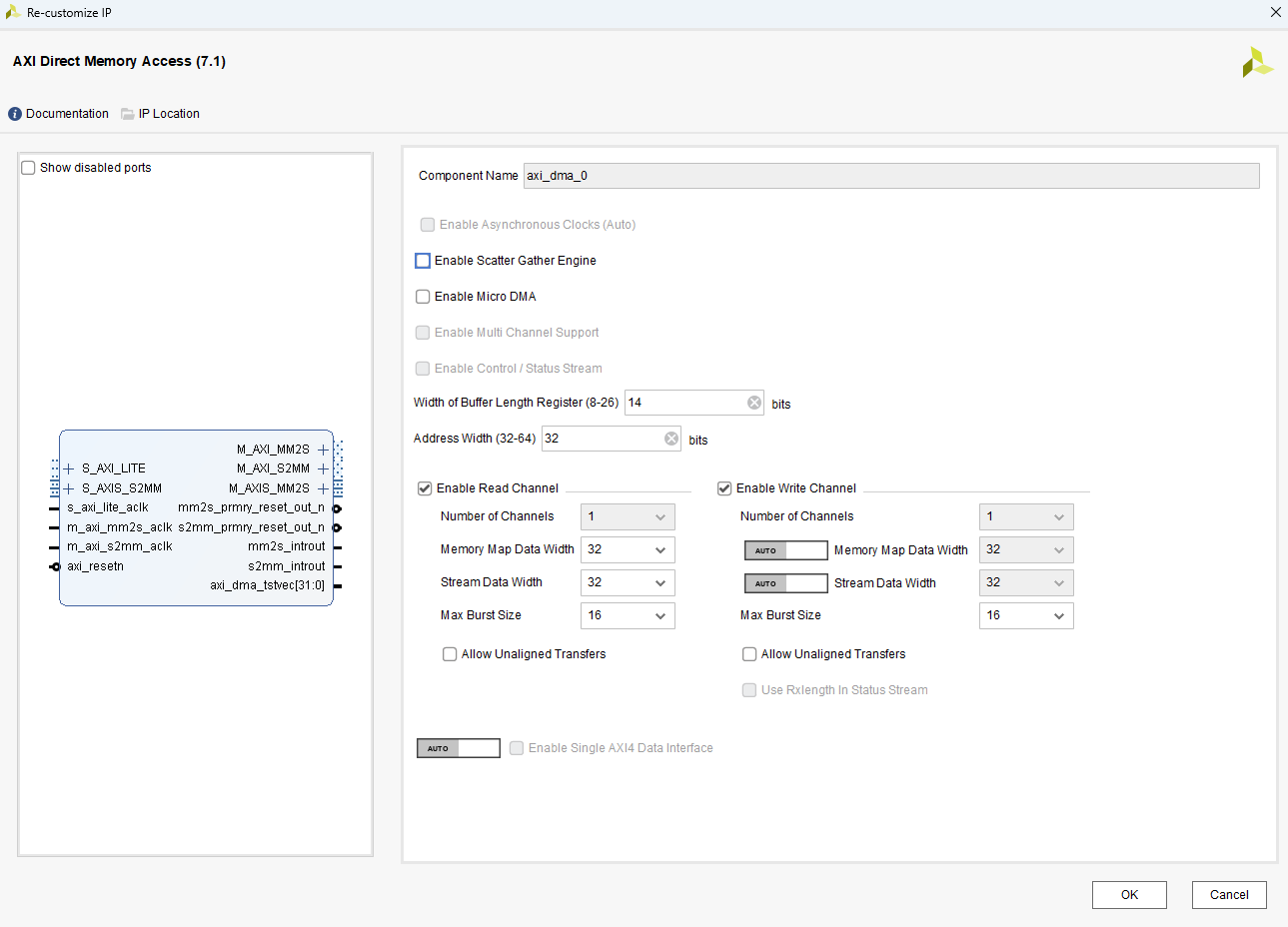Enable Scatter Gather Engine checkbox

tap(423, 261)
